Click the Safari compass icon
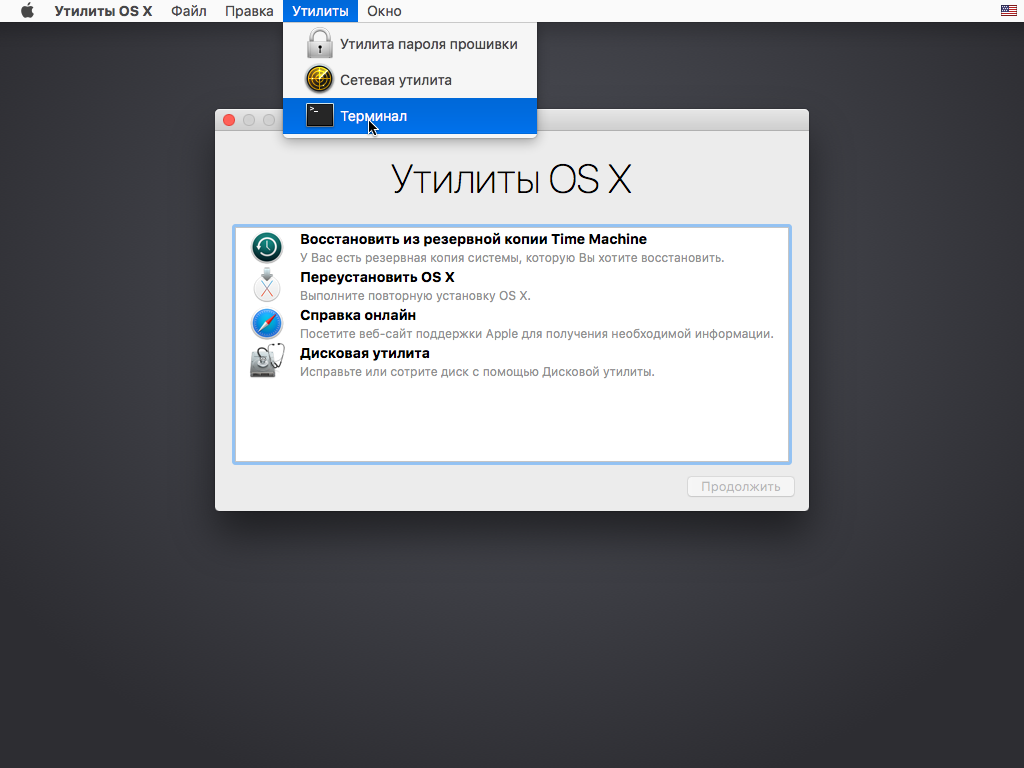 [x=266, y=324]
